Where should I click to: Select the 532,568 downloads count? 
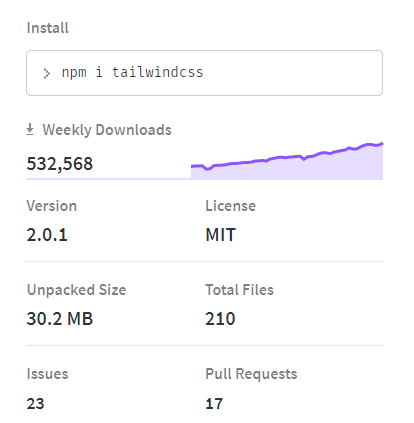60,164
